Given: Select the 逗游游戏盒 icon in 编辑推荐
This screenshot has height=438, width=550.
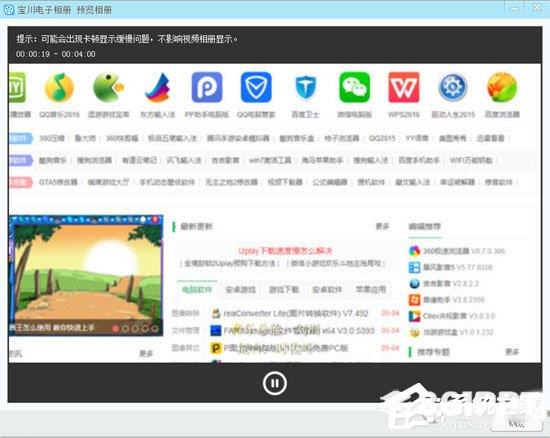Looking at the screenshot, I should tap(414, 332).
